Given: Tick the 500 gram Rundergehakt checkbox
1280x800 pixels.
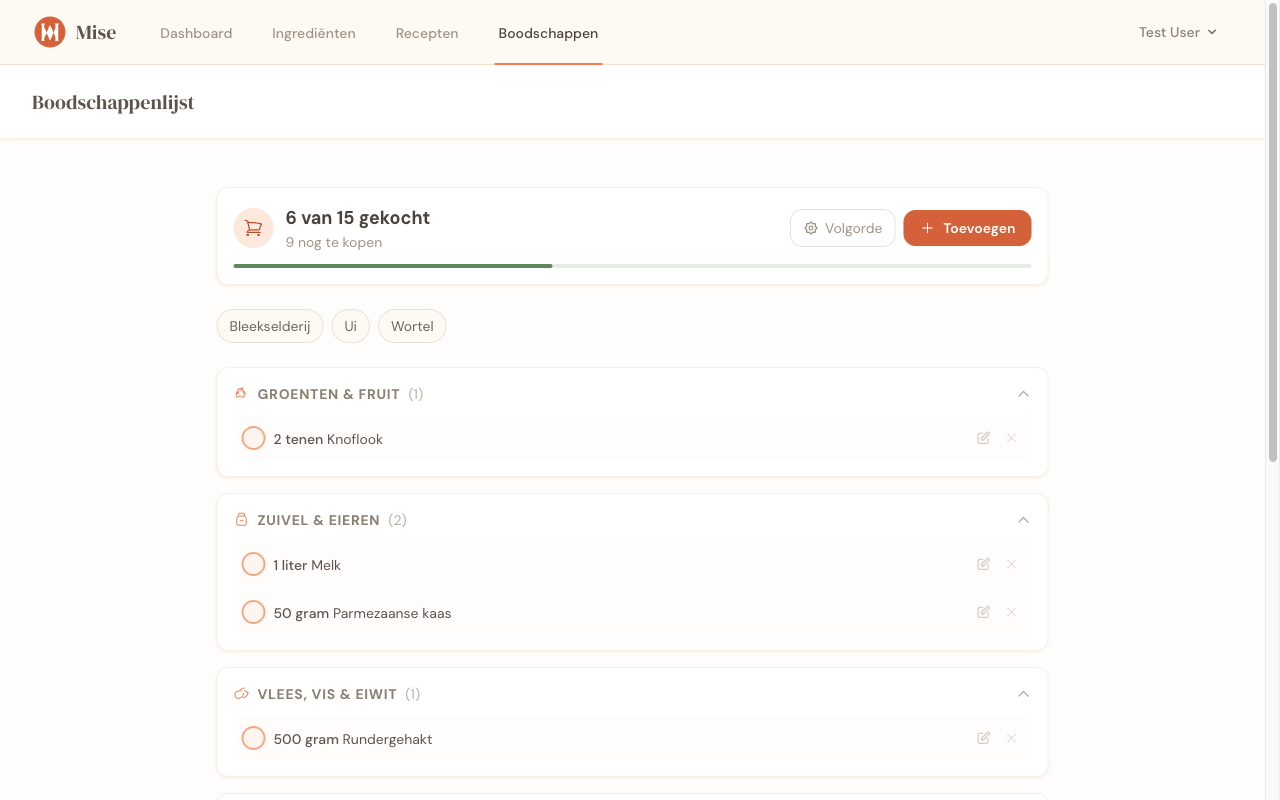Looking at the screenshot, I should (x=254, y=738).
